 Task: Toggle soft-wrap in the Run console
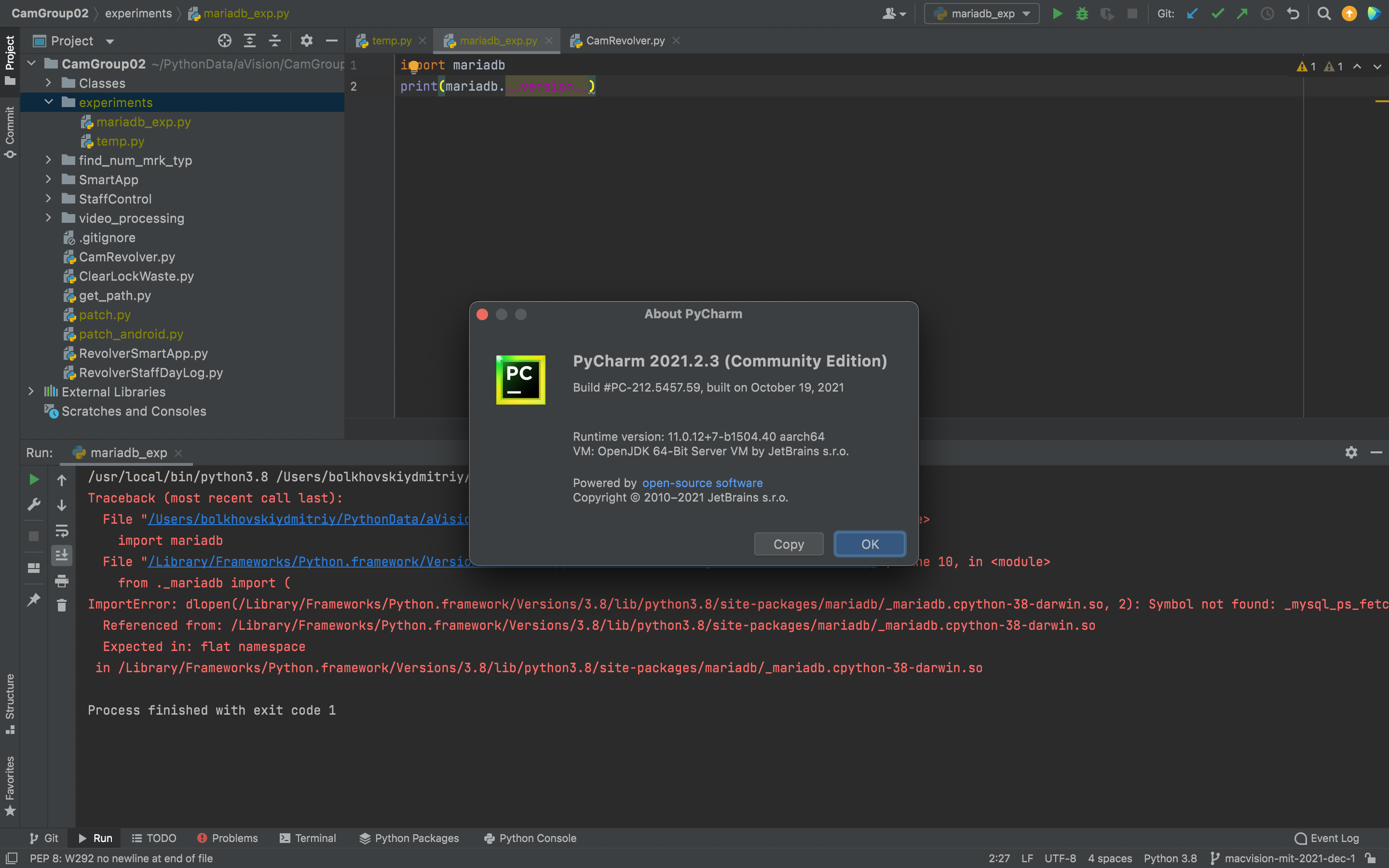pos(62,530)
